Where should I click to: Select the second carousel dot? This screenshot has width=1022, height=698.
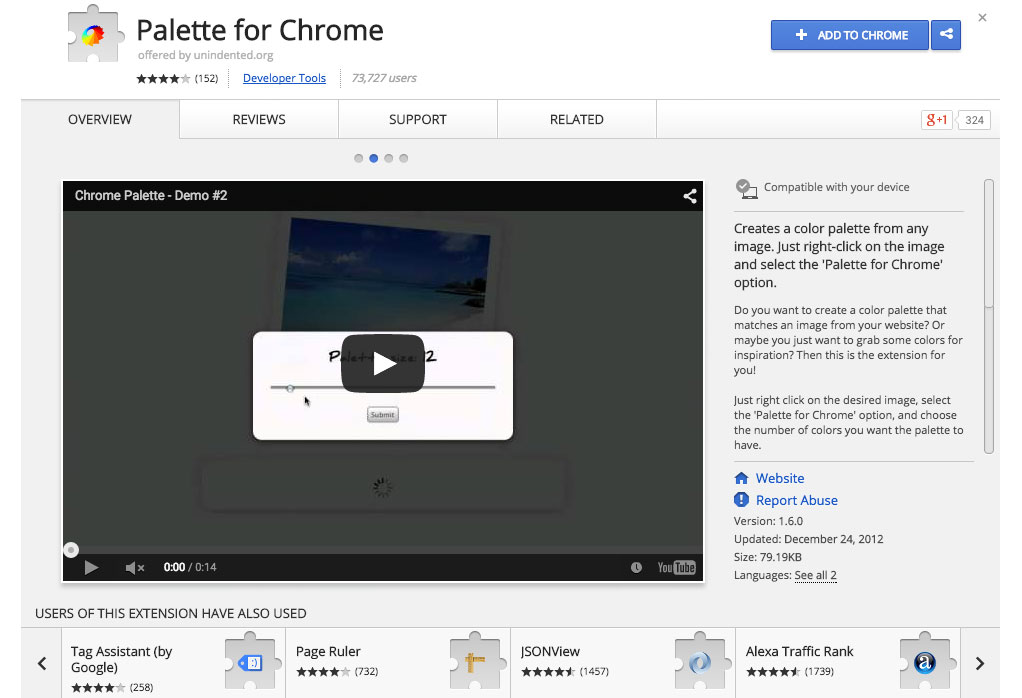[x=374, y=158]
